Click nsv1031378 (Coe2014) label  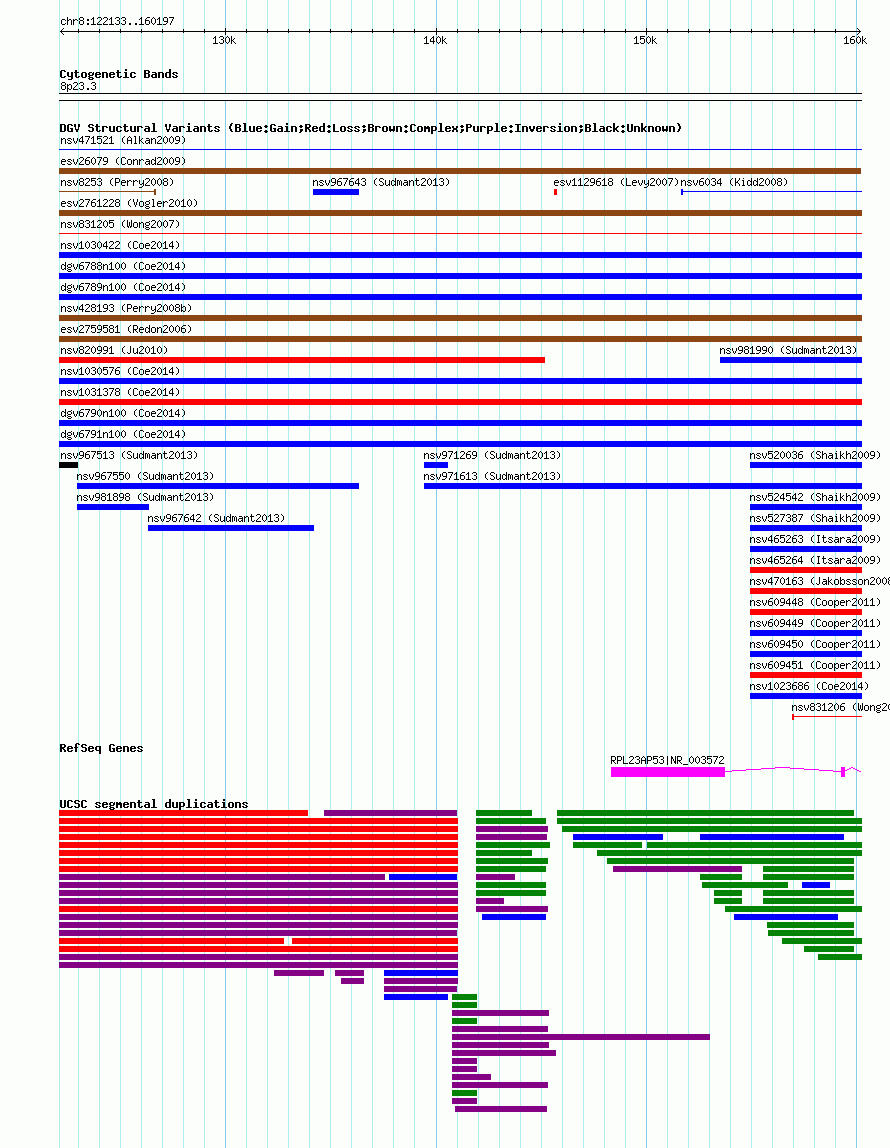pos(120,392)
